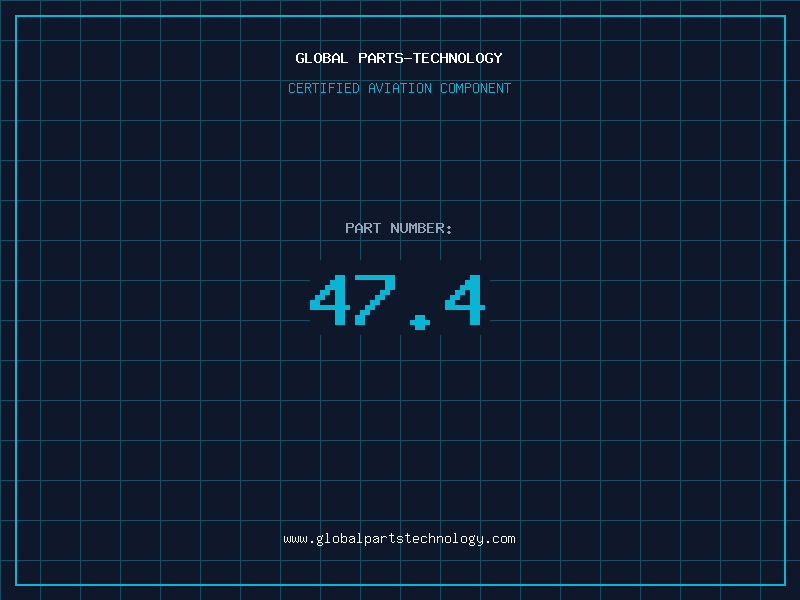Click the word CERTIFIED in the subtitle
This screenshot has height=600, width=800.
pos(324,88)
